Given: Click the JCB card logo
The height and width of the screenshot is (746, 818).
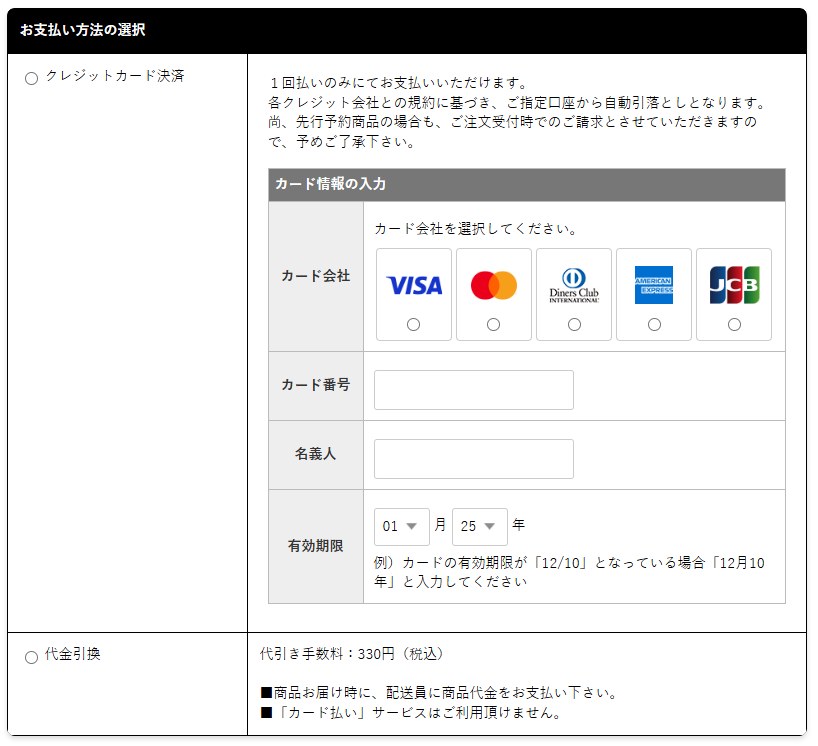Looking at the screenshot, I should coord(734,286).
